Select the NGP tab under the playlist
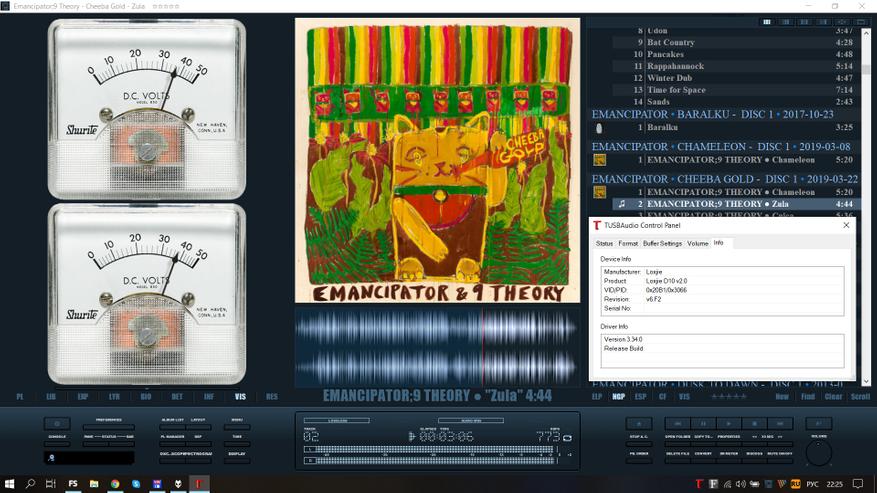Viewport: 877px width, 493px height. click(x=619, y=396)
